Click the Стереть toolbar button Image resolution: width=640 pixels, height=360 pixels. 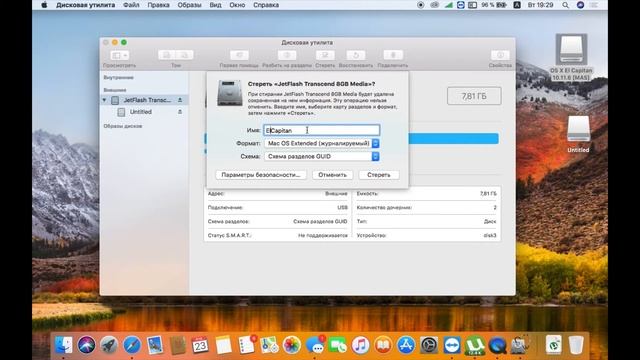pyautogui.click(x=325, y=55)
